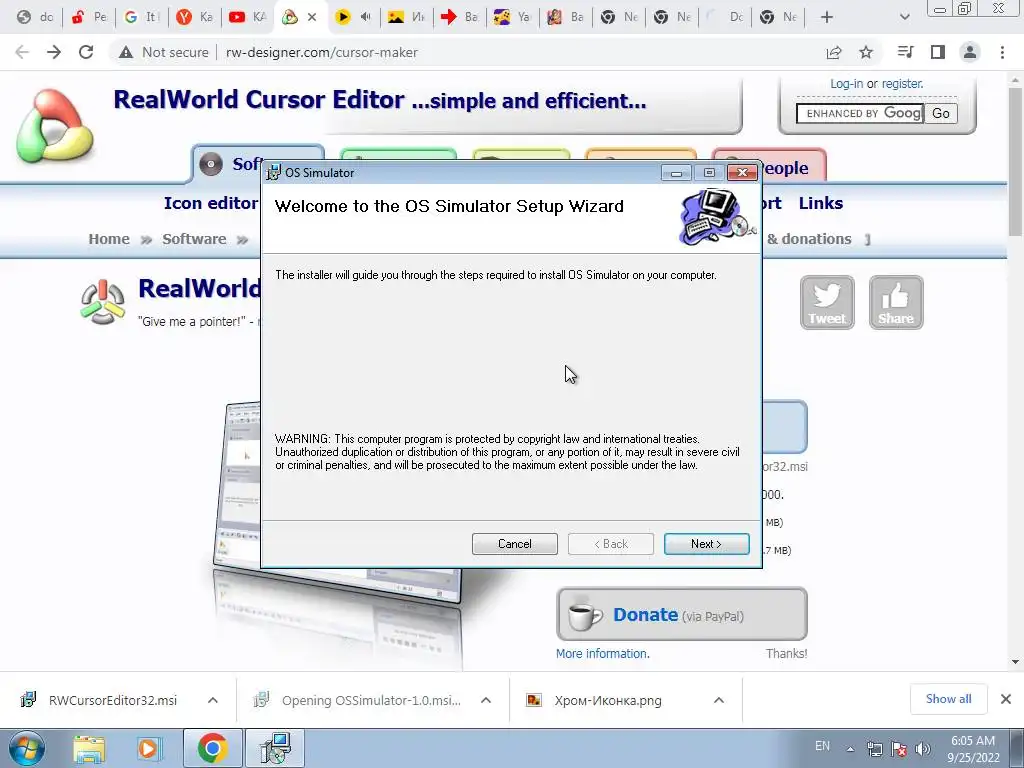Click the taskbar clock
The height and width of the screenshot is (768, 1024).
point(973,749)
